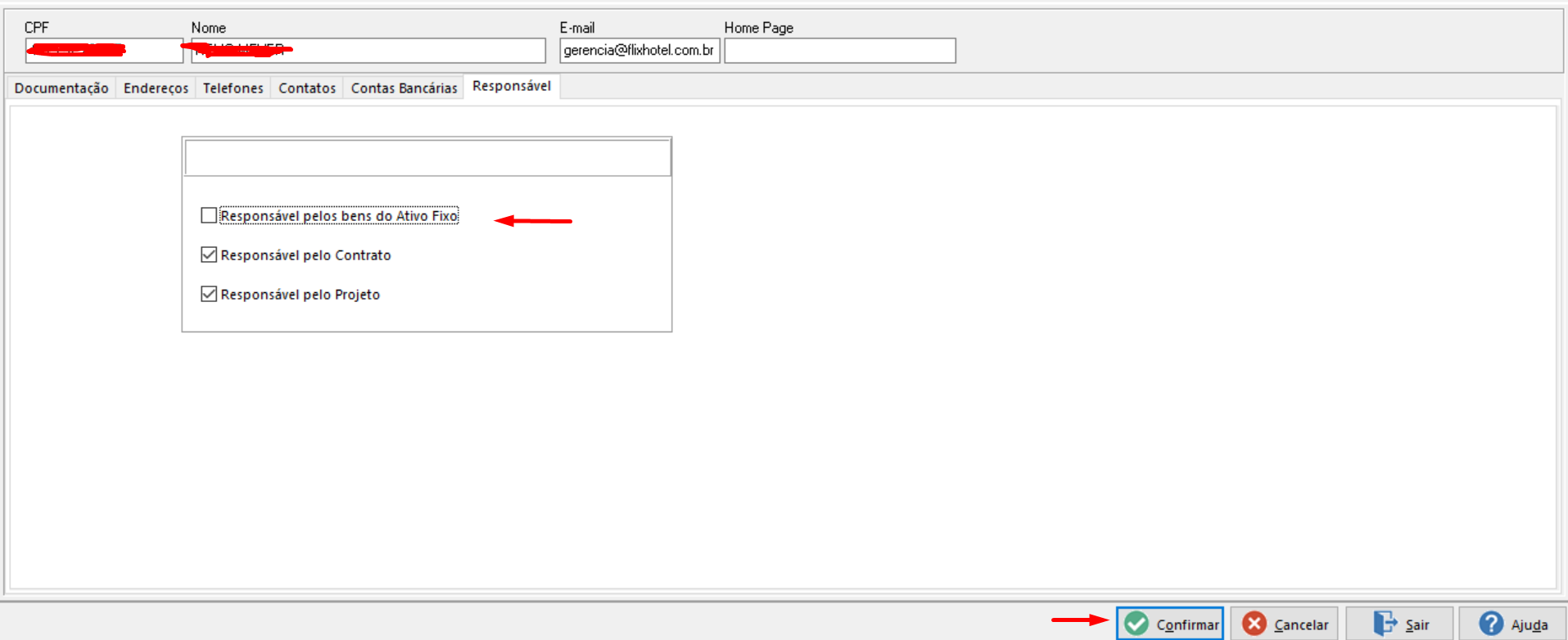Click the Sair exit door icon
This screenshot has width=1568, height=640.
click(1385, 624)
